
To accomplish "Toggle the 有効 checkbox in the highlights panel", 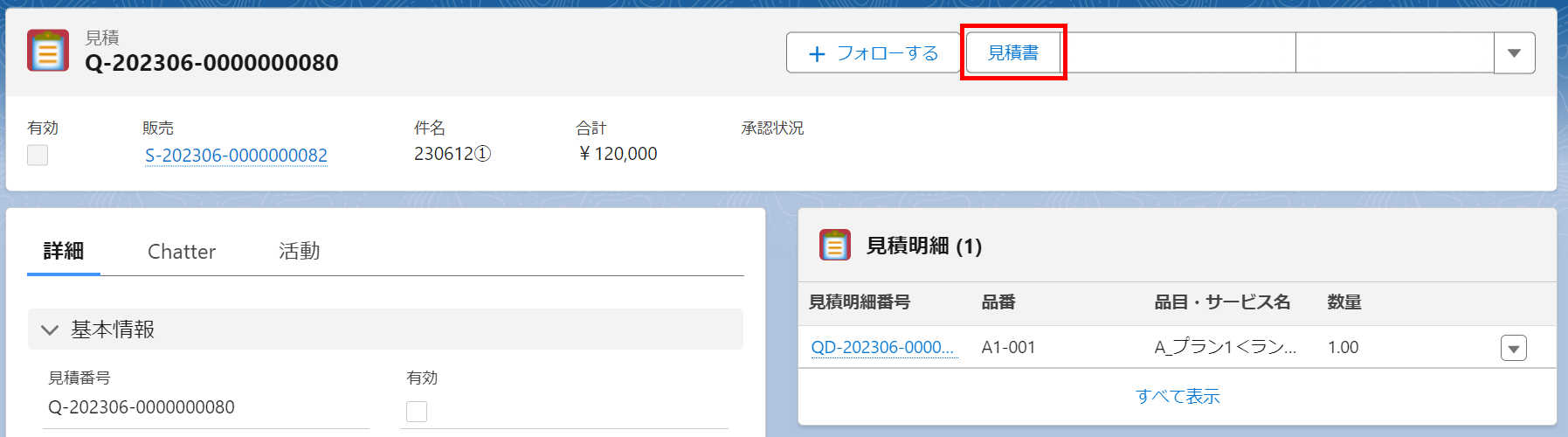I will 38,156.
